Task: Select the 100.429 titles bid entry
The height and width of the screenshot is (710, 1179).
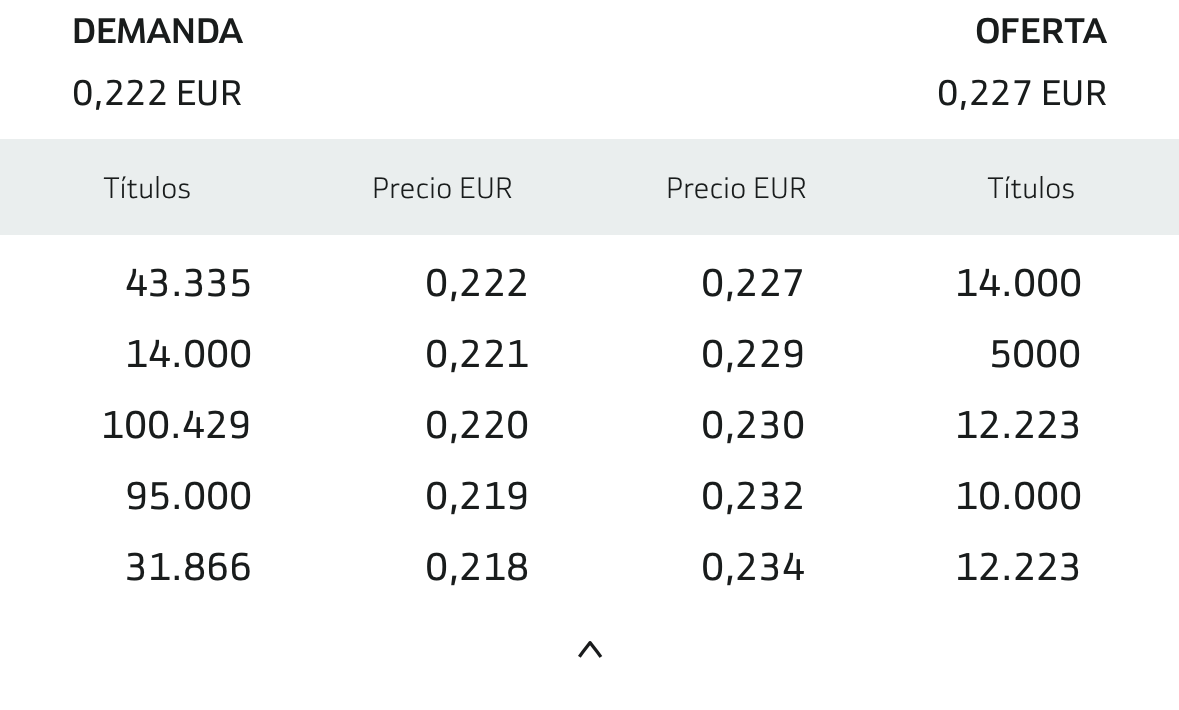Action: [x=176, y=425]
